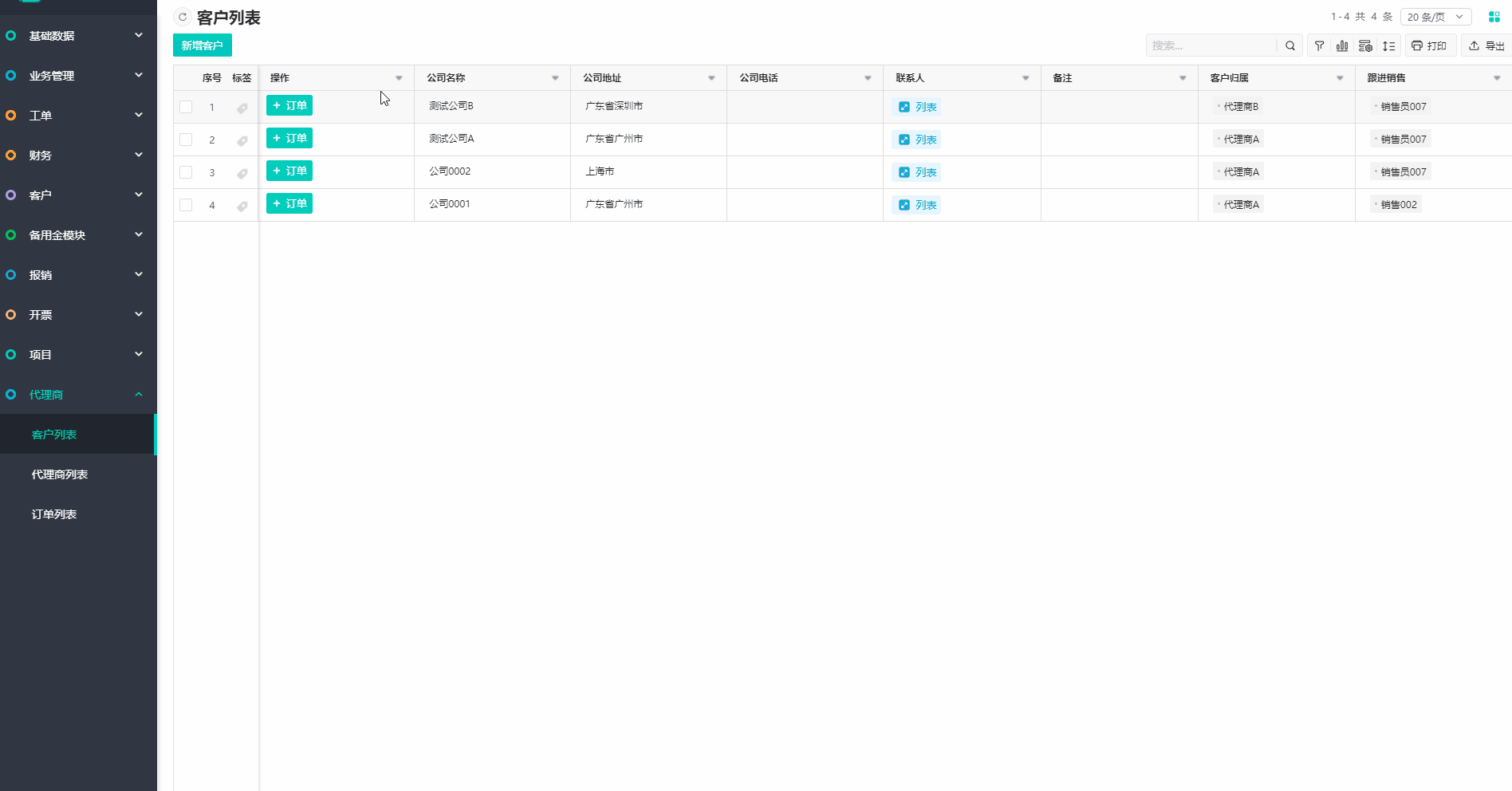The height and width of the screenshot is (791, 1512).
Task: Click the tag icon for row 1
Action: coord(242,108)
